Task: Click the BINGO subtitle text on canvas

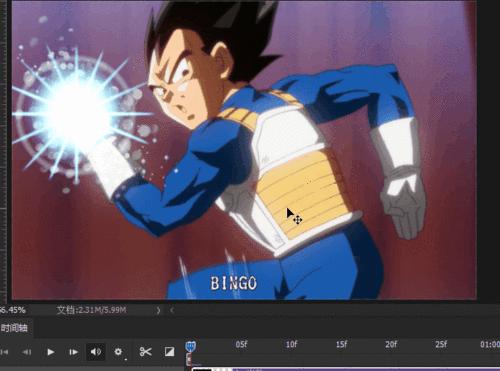Action: coord(234,283)
